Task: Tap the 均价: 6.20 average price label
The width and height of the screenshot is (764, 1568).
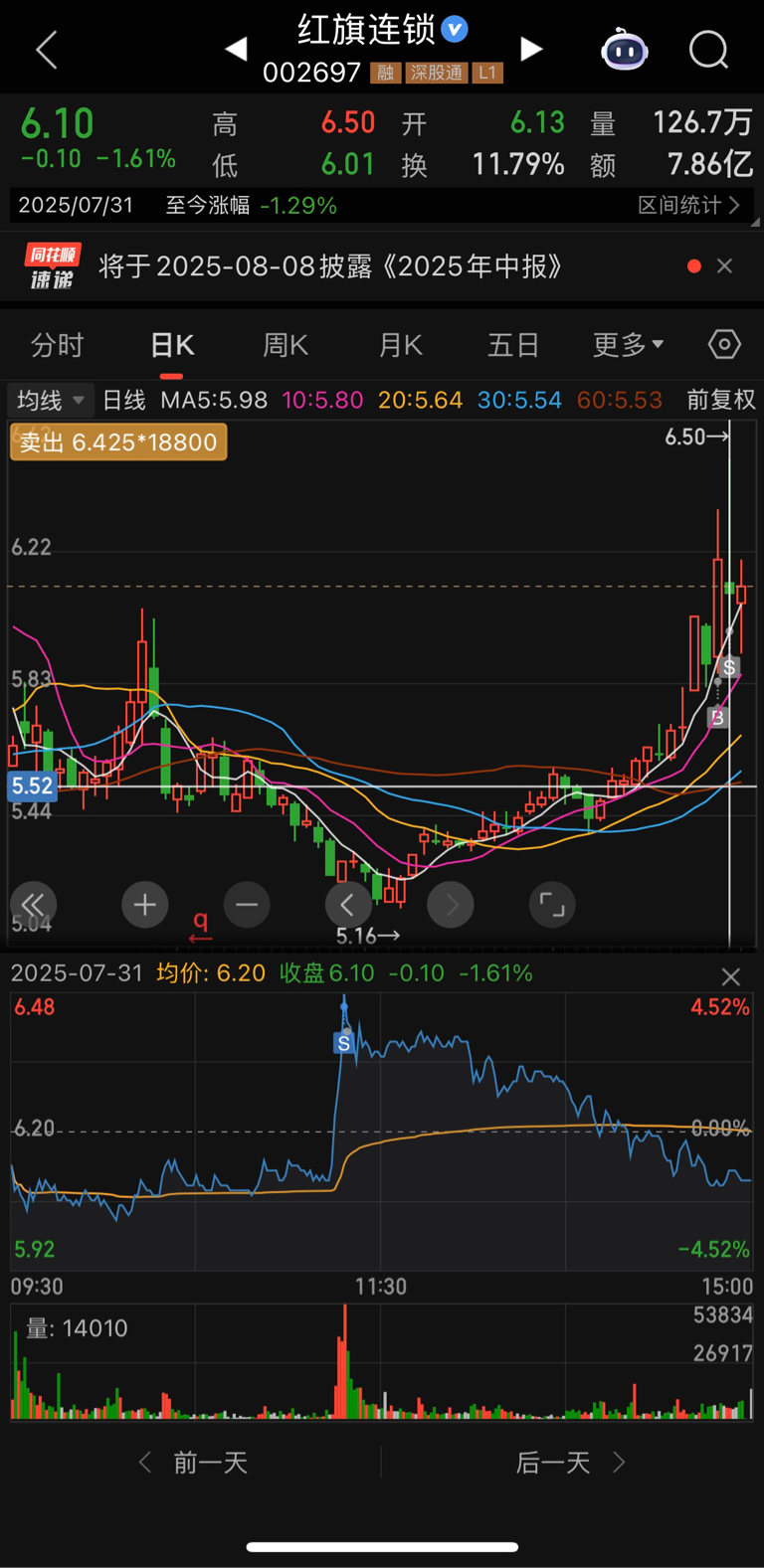Action: (x=211, y=972)
